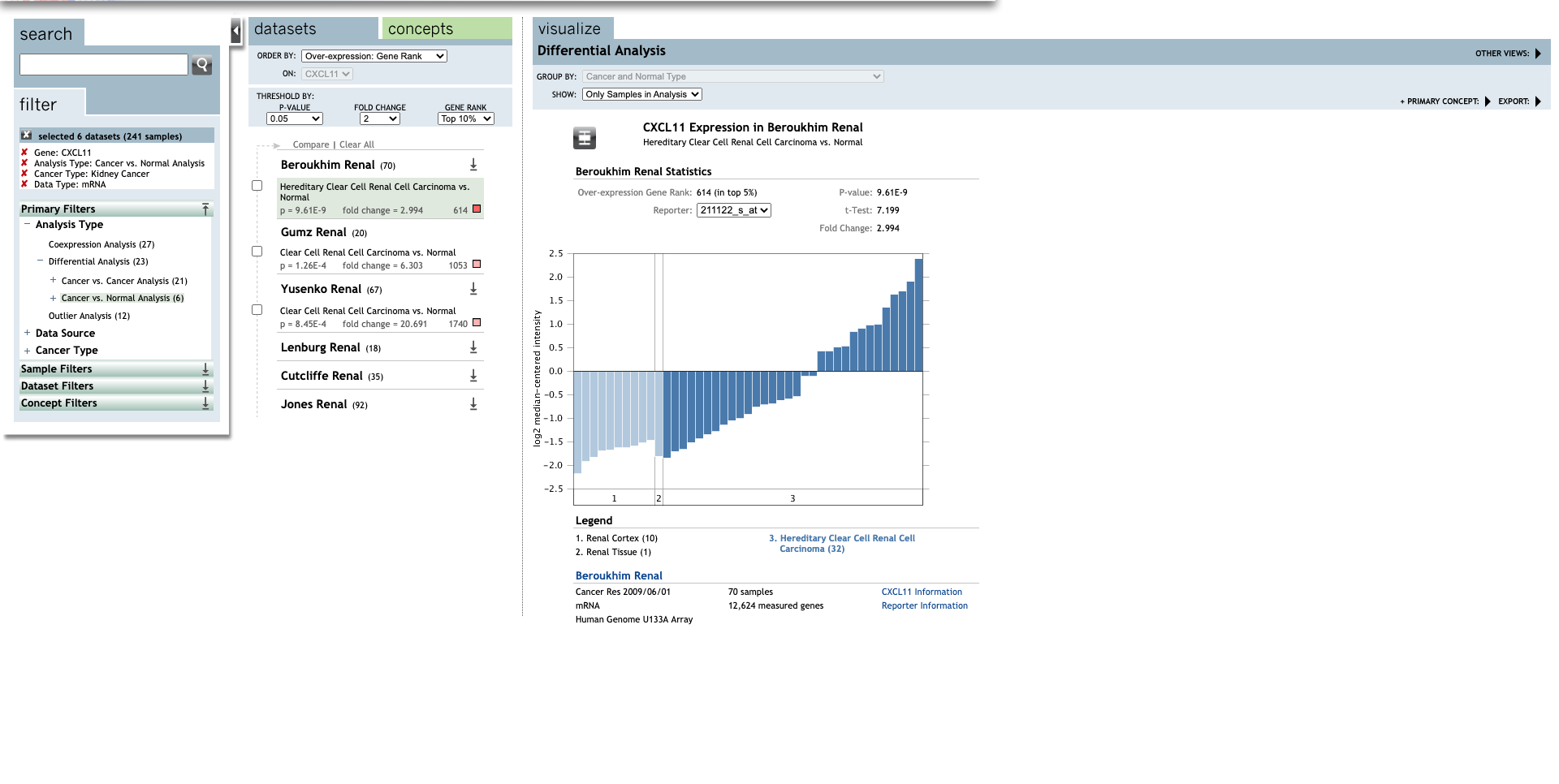Switch to the datasets tab
The image size is (1559, 784).
[x=313, y=28]
